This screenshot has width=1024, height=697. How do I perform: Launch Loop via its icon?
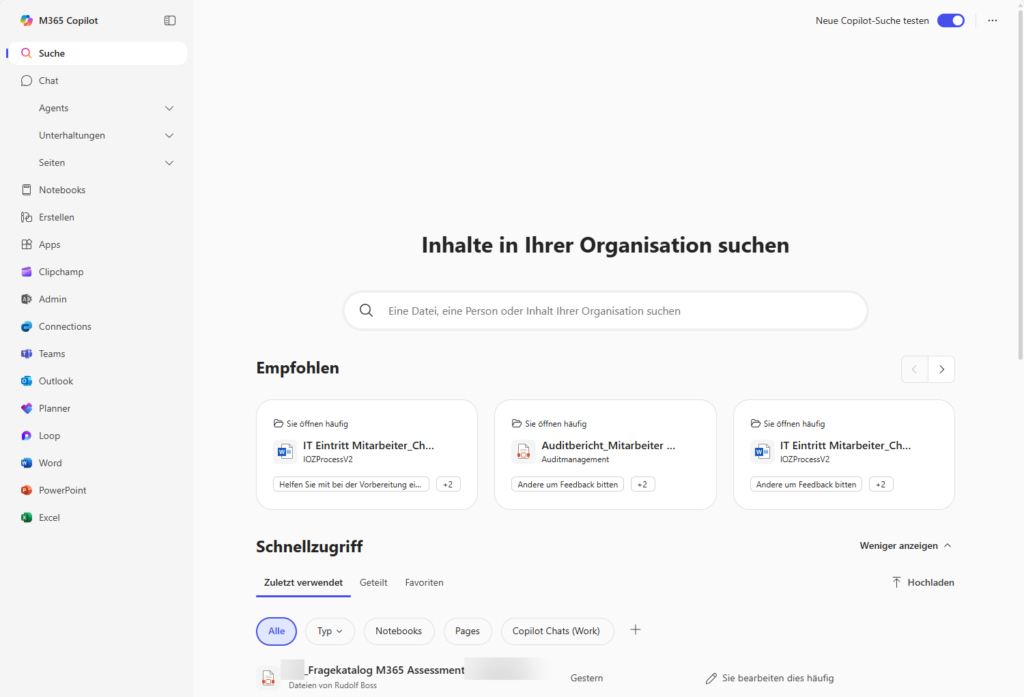click(26, 436)
